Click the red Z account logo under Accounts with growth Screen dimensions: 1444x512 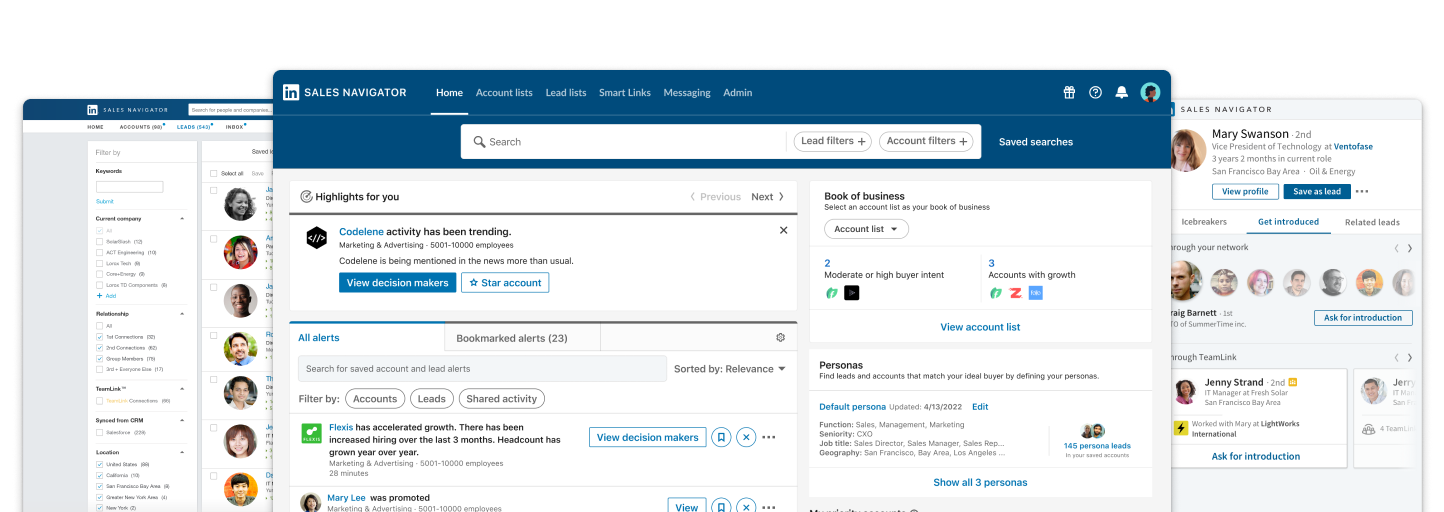1015,293
